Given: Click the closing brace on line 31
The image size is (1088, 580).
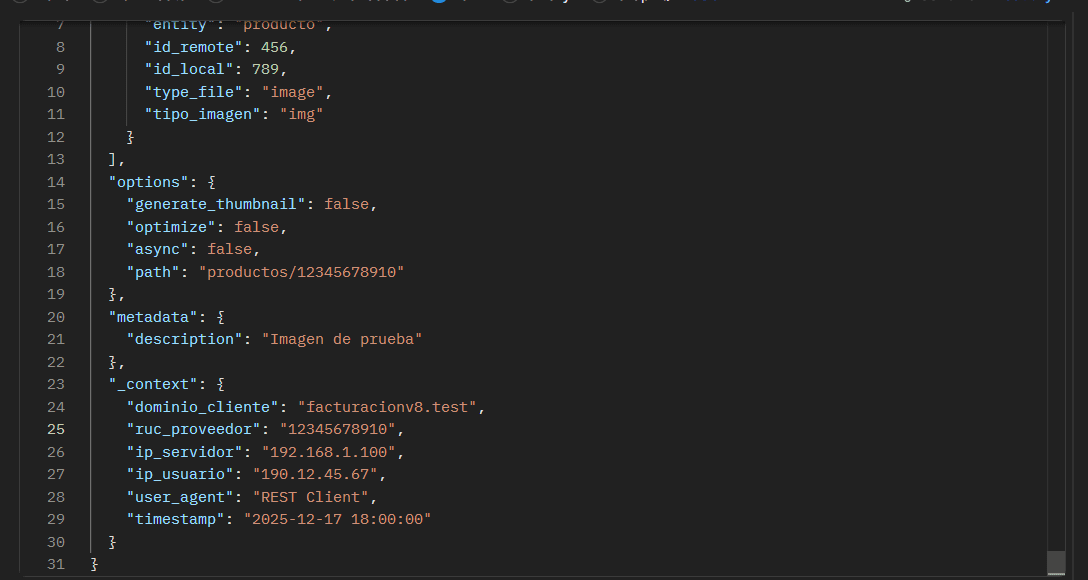Looking at the screenshot, I should 94,565.
